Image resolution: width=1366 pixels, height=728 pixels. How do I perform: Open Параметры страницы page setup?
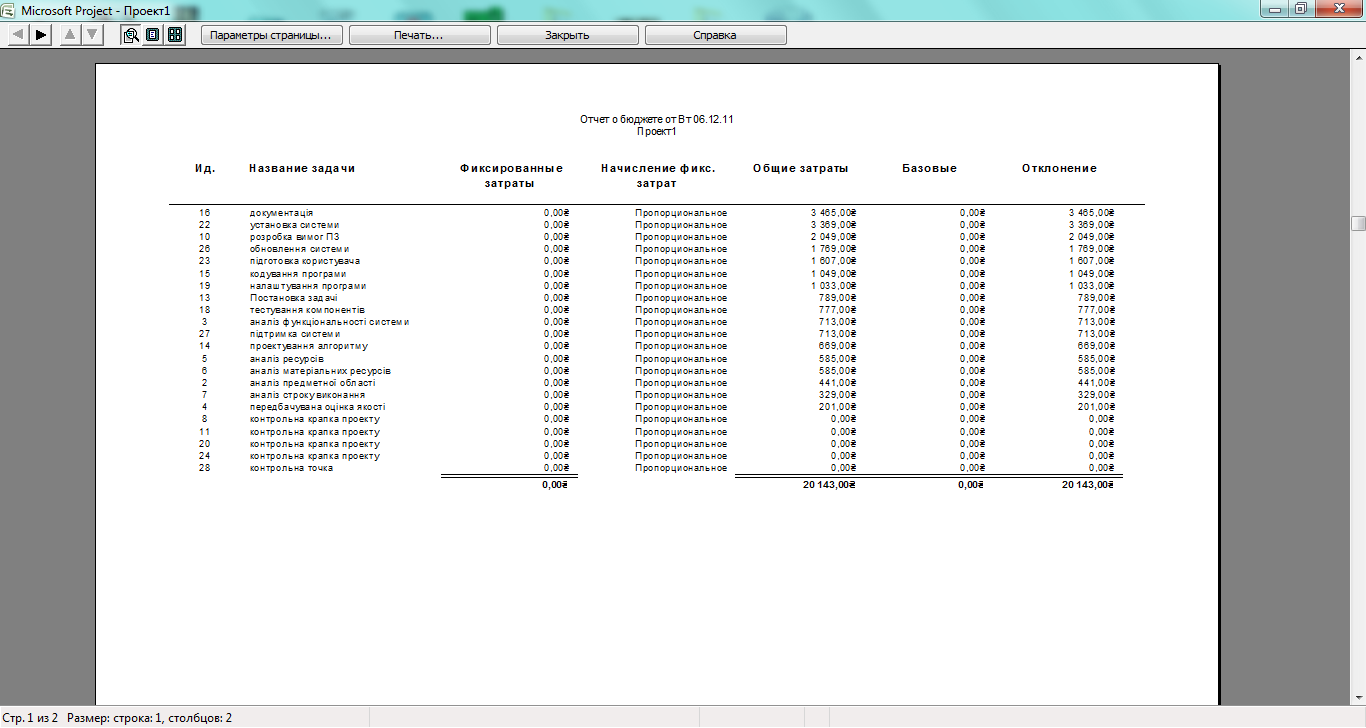tap(272, 35)
